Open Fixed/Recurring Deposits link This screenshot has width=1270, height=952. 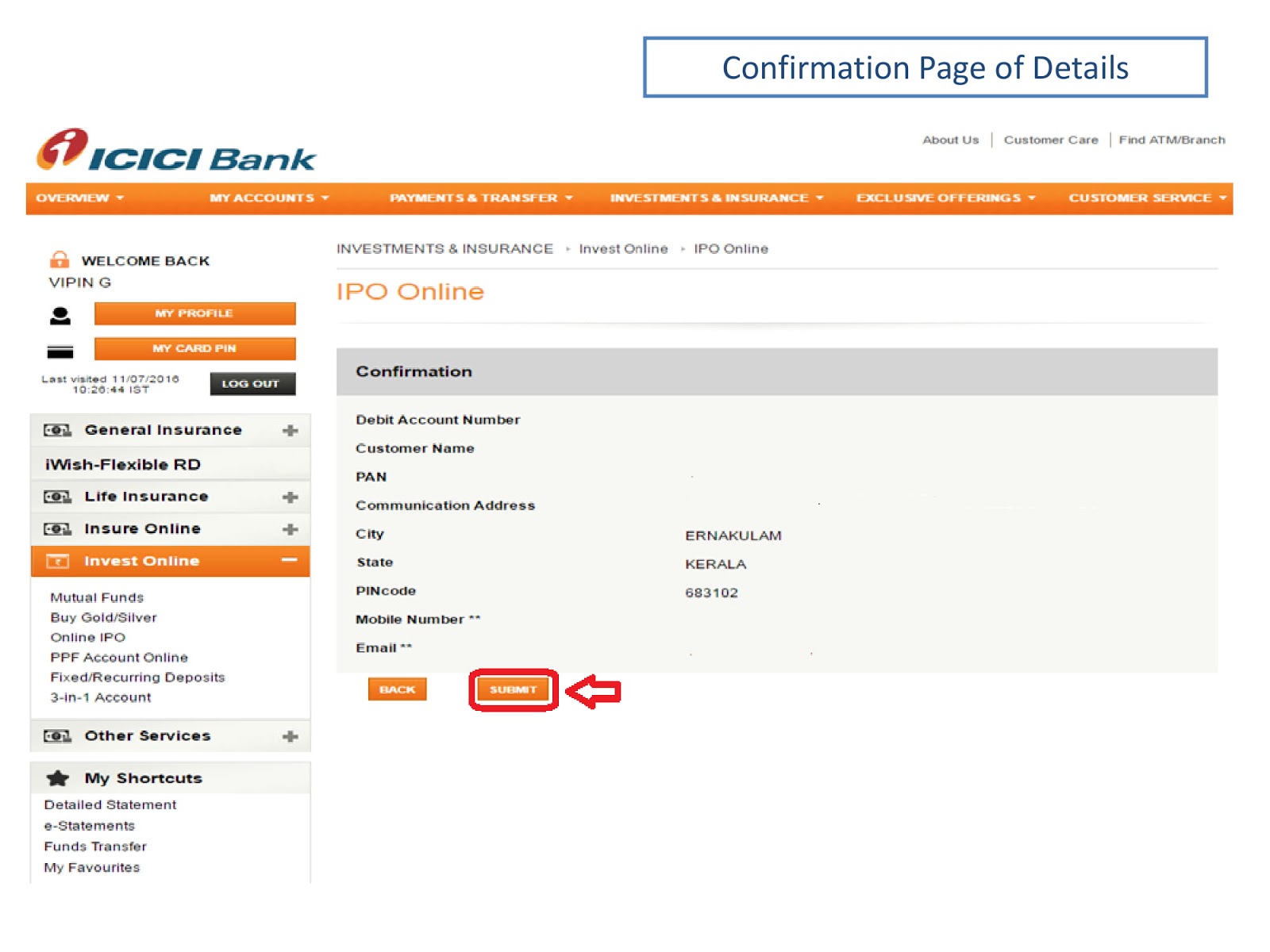[137, 677]
